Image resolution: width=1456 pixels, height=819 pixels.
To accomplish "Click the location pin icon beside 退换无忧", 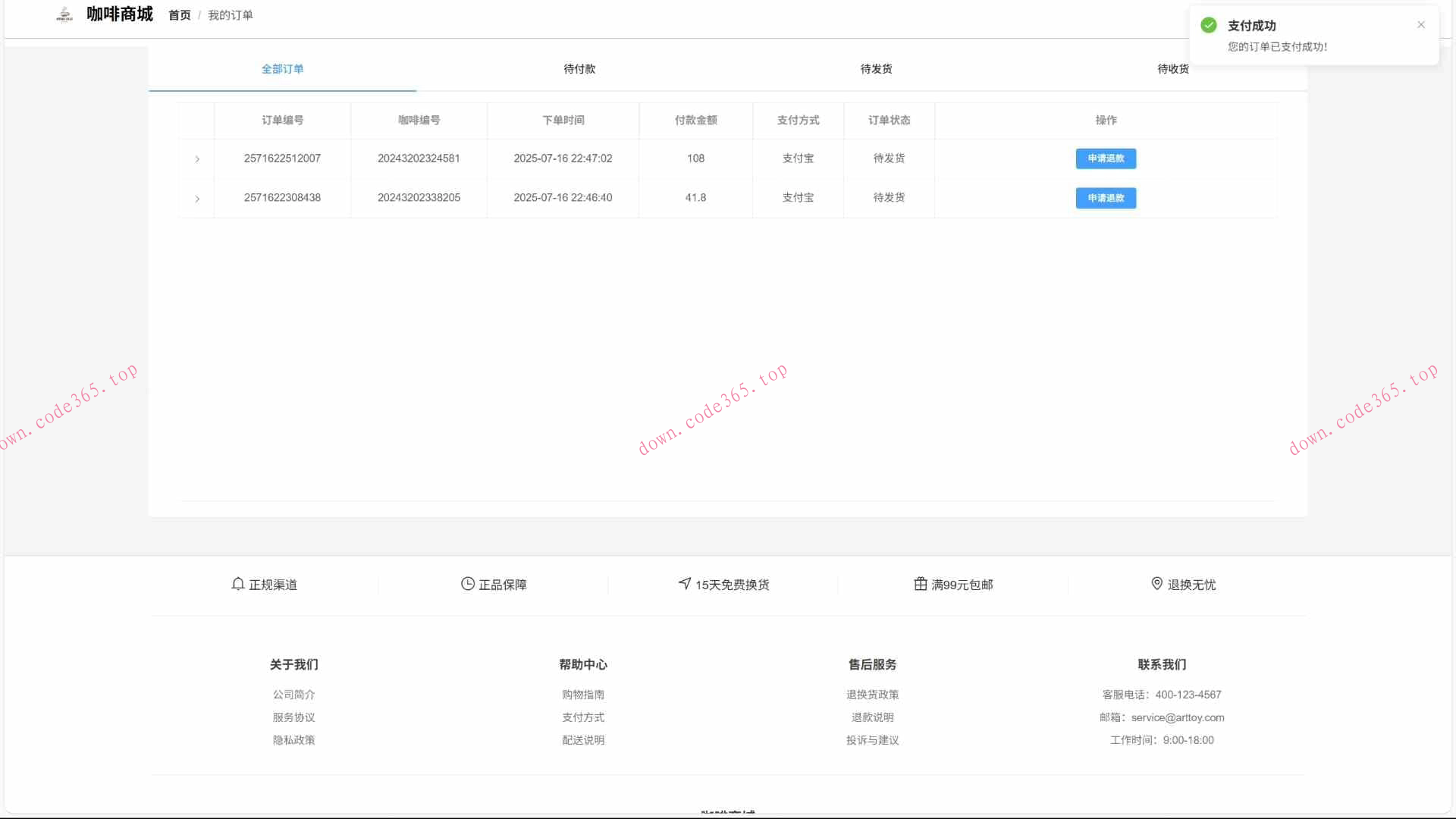I will [x=1157, y=583].
